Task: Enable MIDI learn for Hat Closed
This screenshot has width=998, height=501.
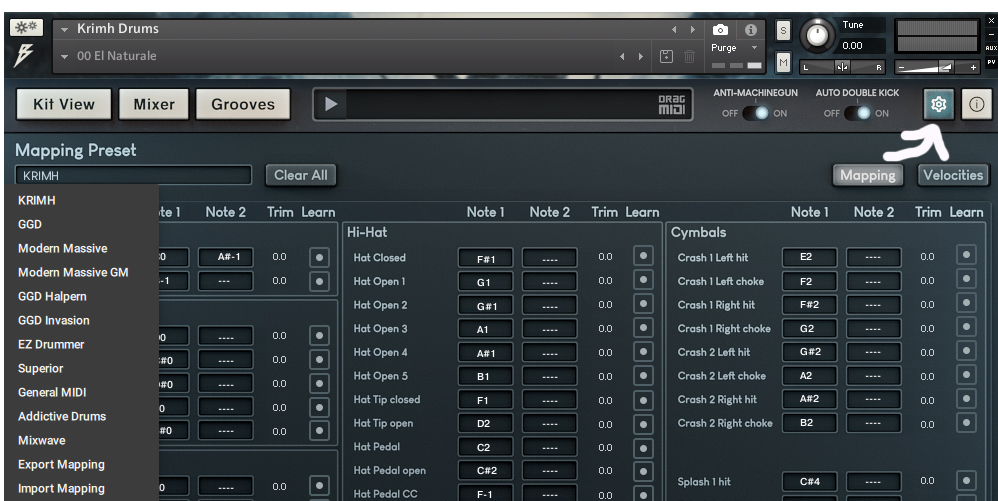Action: coord(643,257)
